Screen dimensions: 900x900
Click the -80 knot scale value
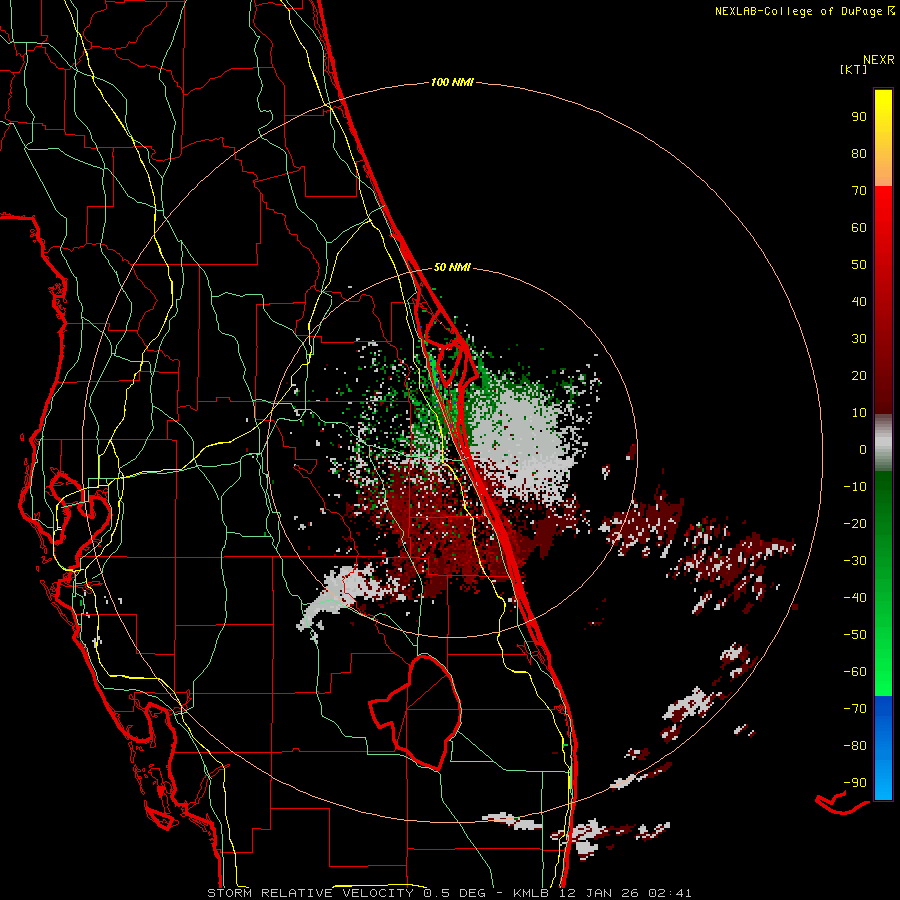pos(855,746)
